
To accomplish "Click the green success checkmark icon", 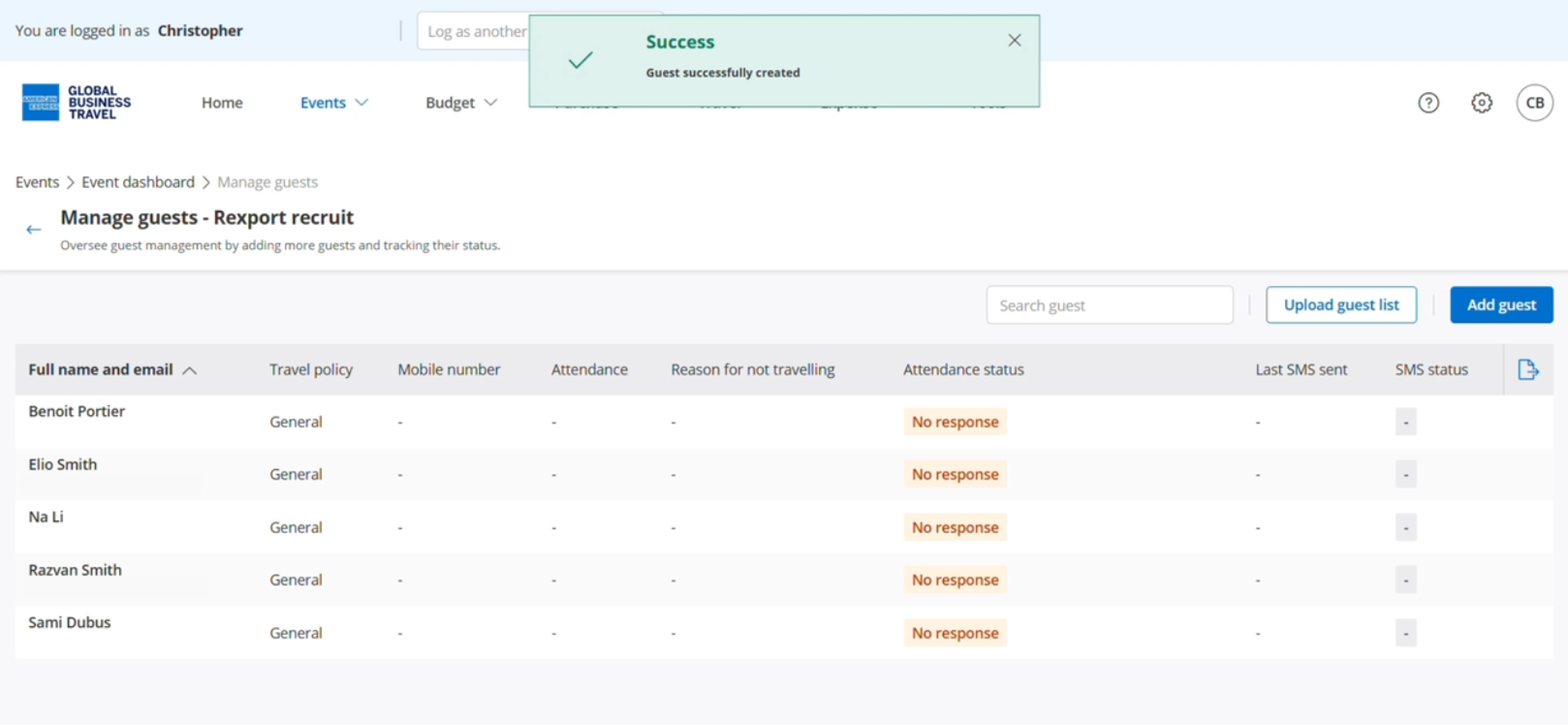I will (580, 60).
